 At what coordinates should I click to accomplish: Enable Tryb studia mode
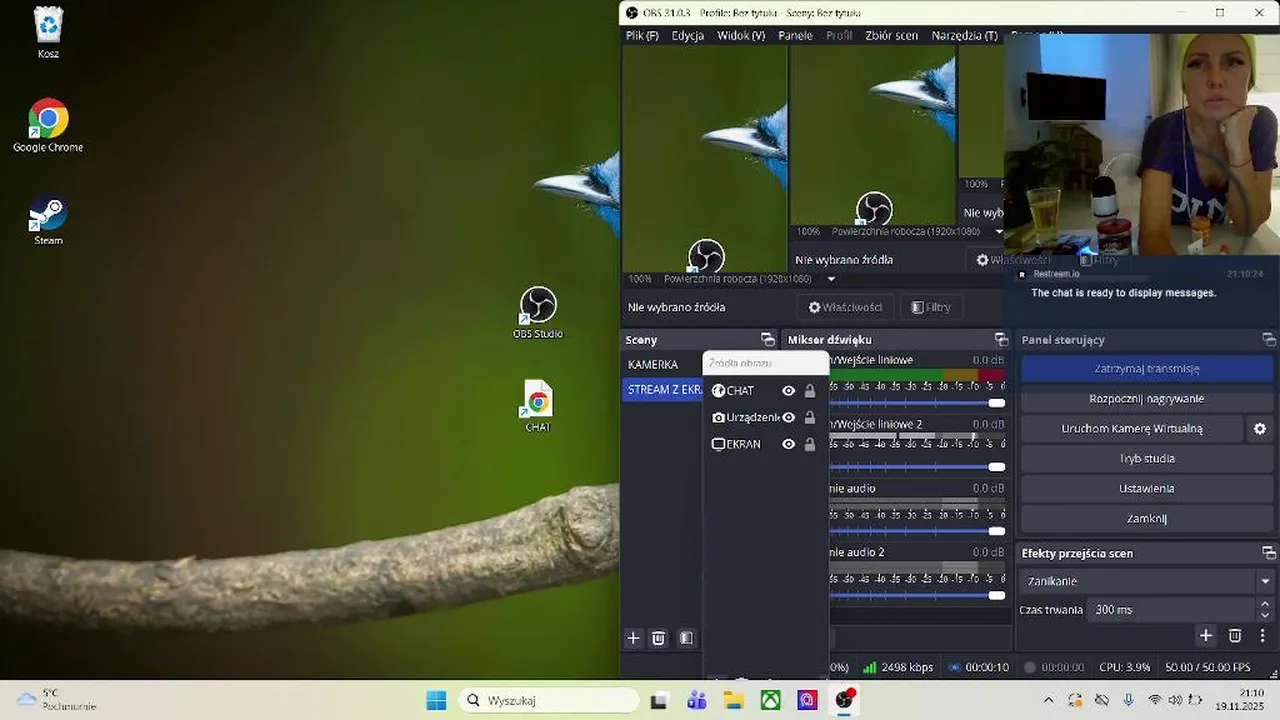[1146, 459]
